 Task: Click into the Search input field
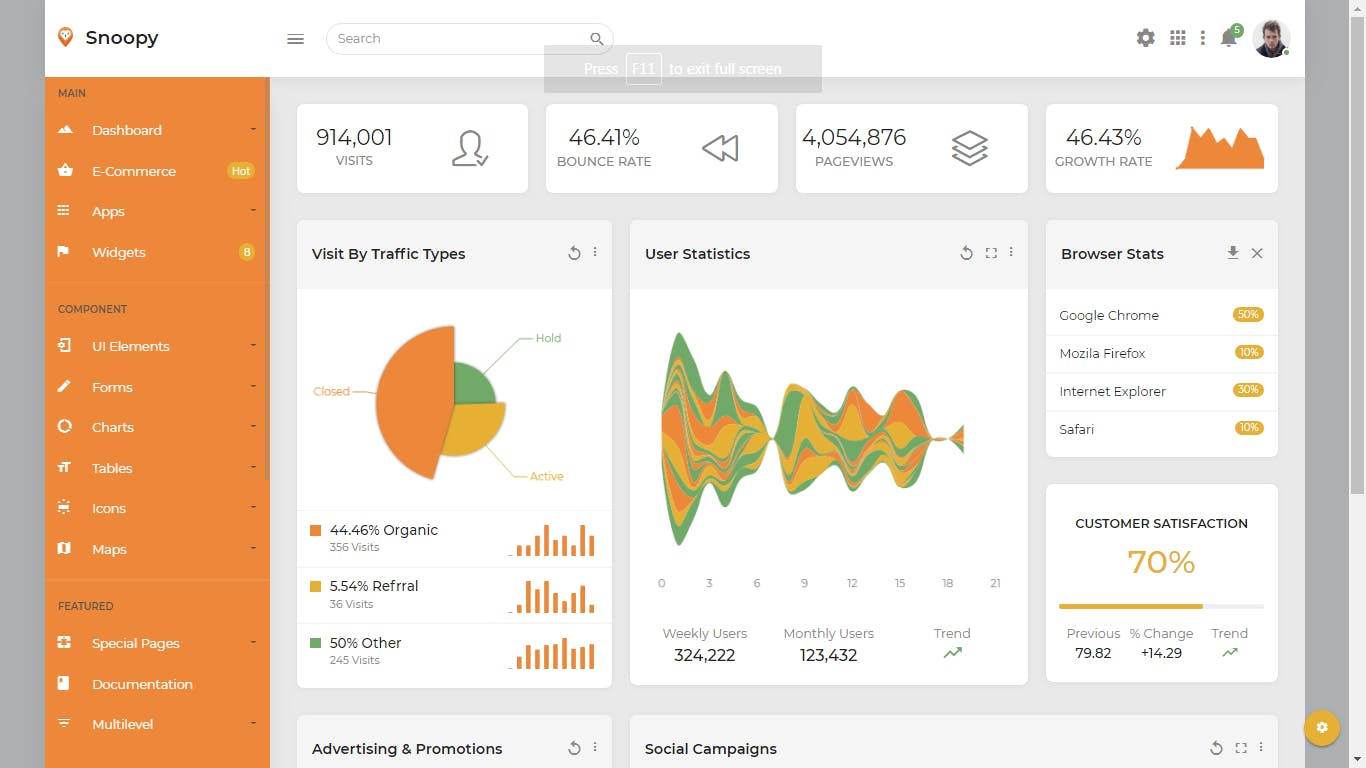point(460,39)
